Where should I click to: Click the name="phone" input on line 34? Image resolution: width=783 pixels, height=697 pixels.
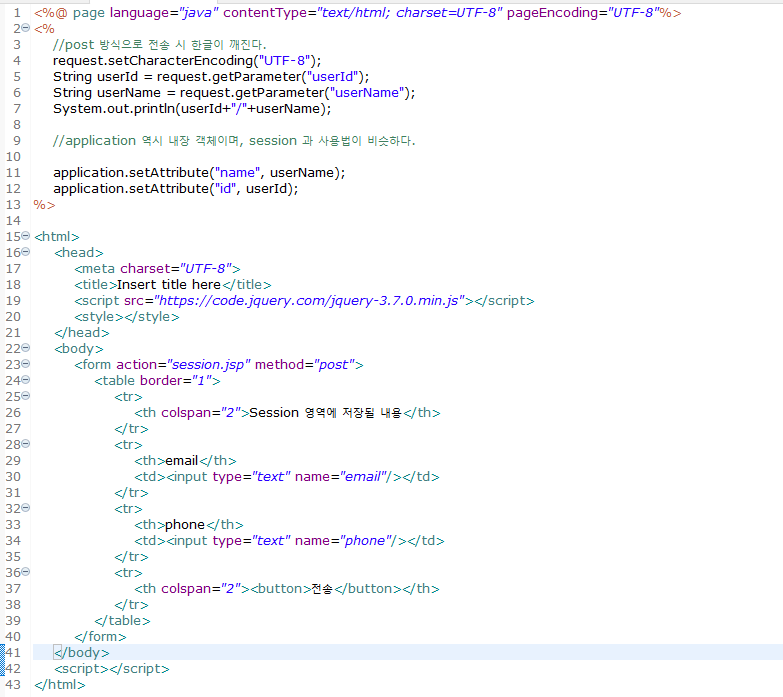click(287, 541)
